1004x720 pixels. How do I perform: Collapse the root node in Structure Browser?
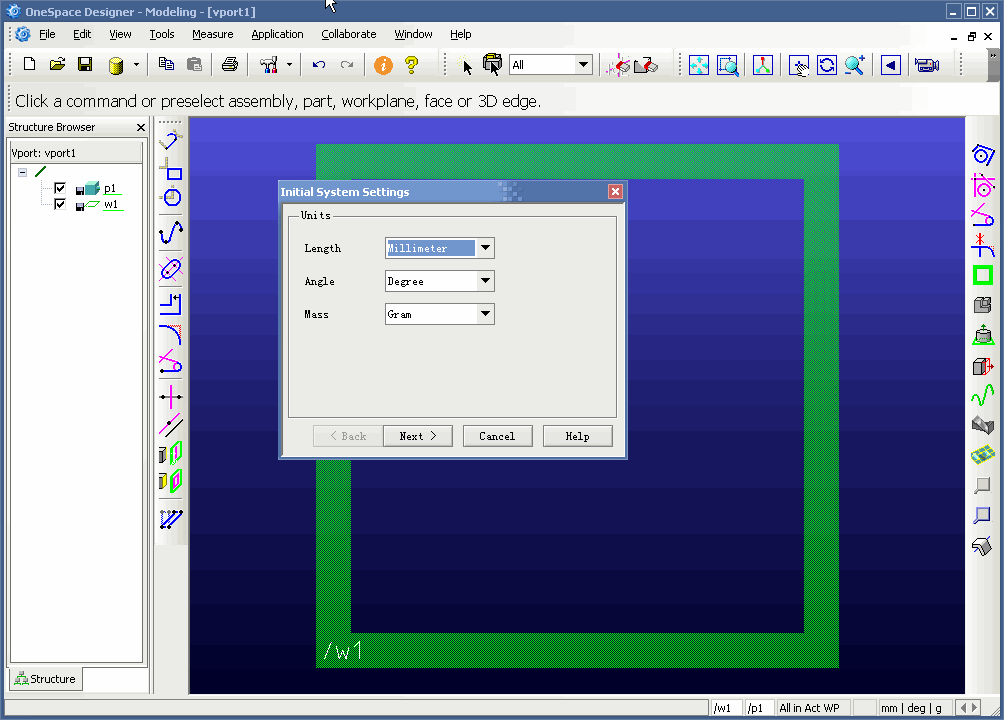click(x=22, y=172)
